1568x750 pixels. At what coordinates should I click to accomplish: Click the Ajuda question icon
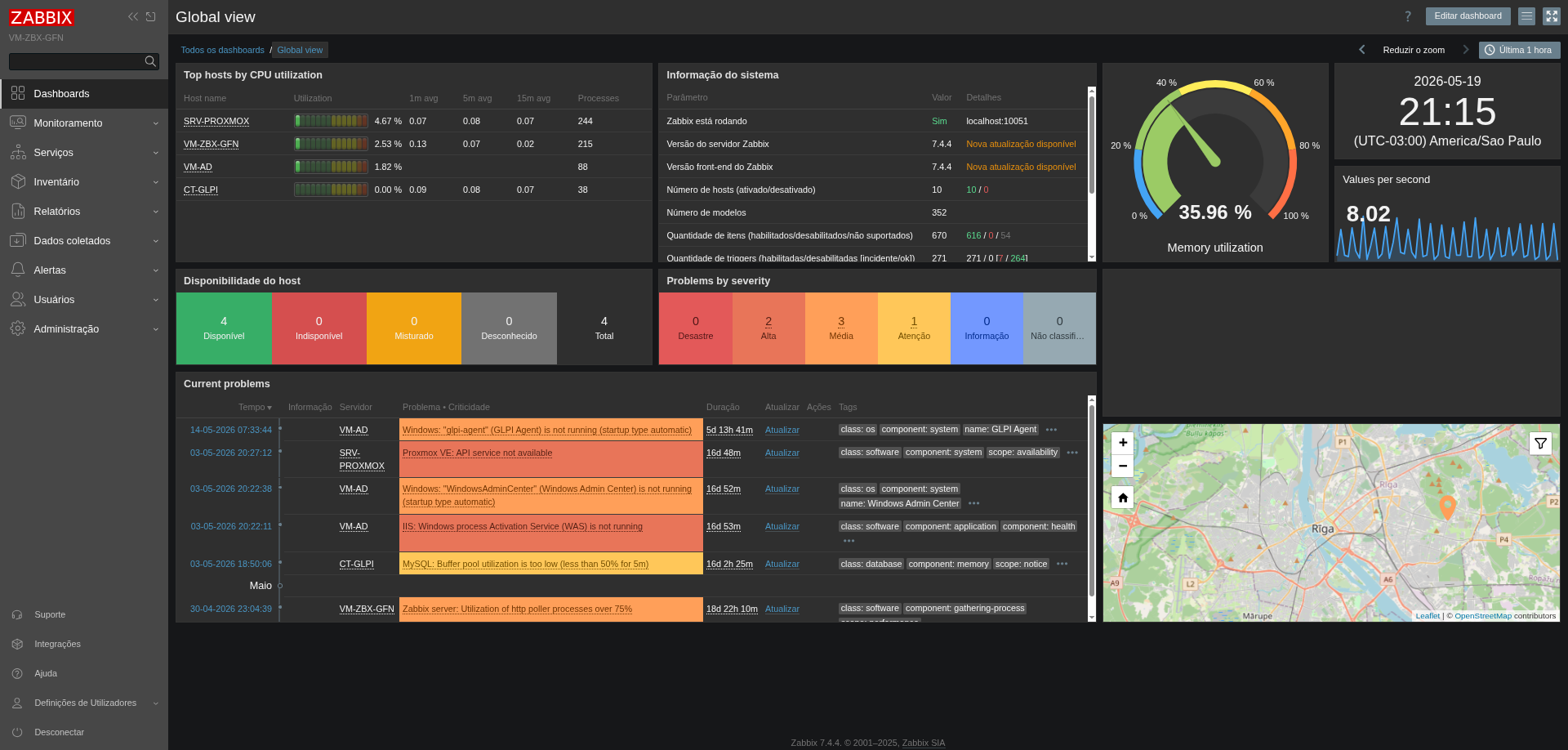pos(17,673)
